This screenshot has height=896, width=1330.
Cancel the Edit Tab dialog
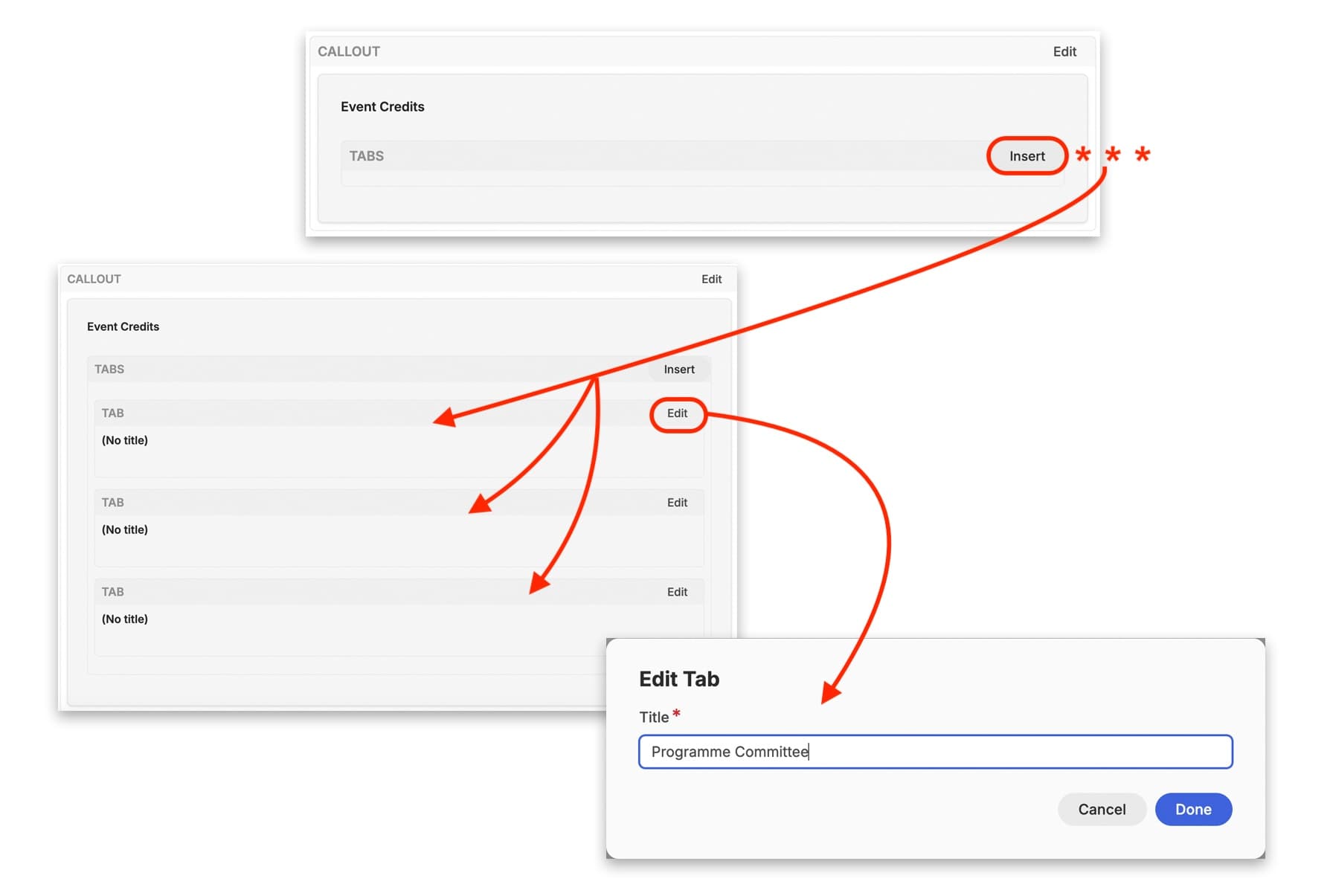coord(1101,809)
